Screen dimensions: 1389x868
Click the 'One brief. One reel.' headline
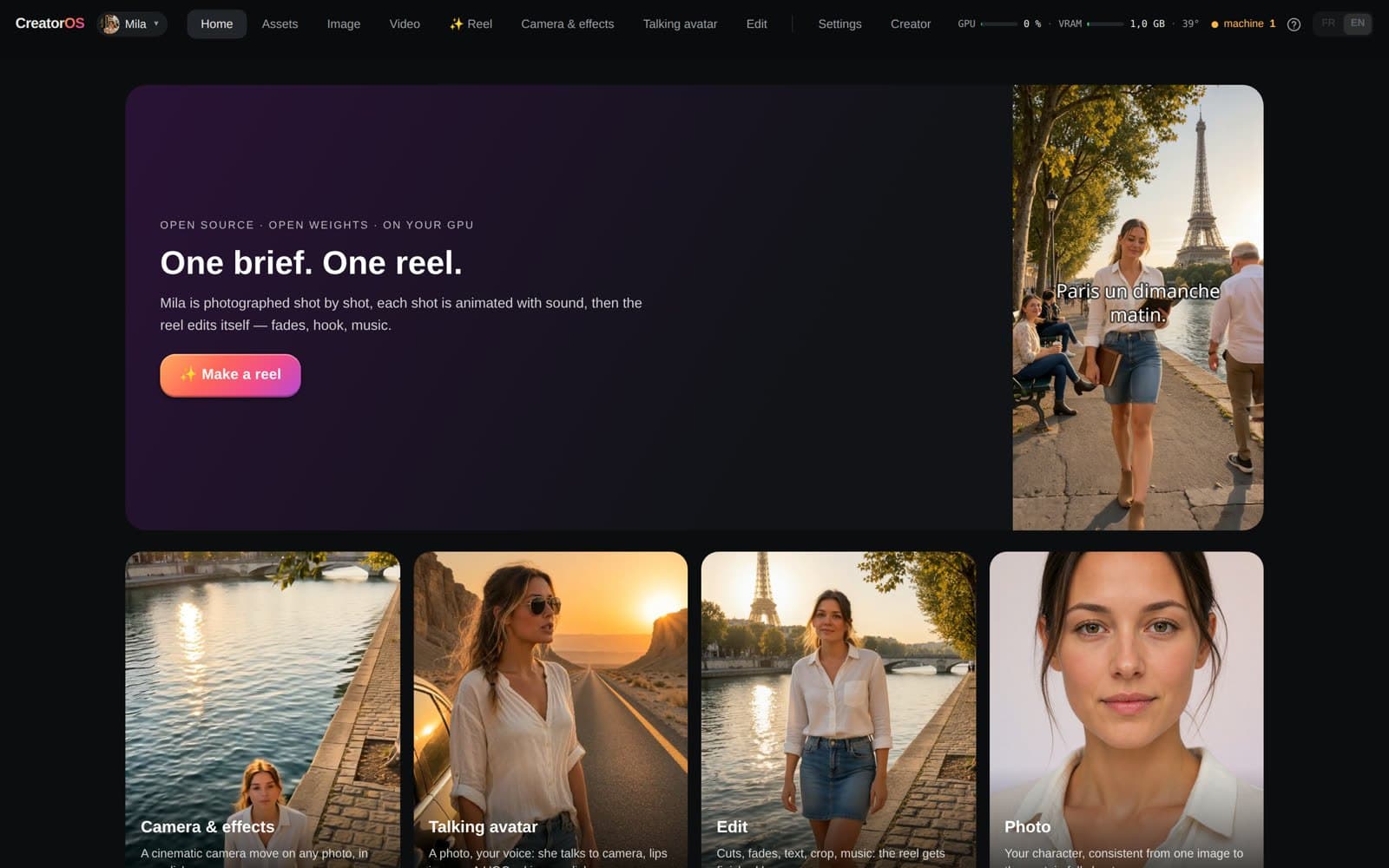(311, 263)
